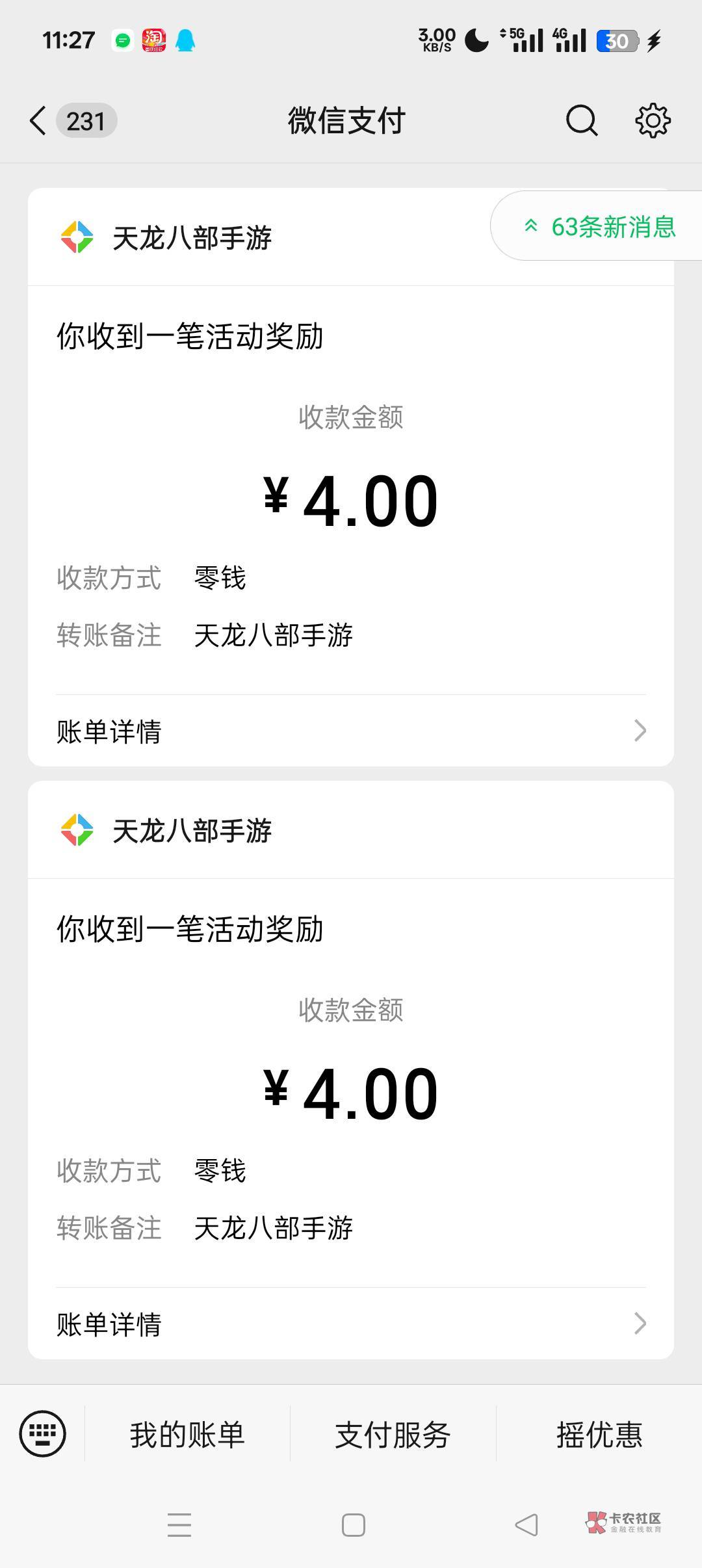Tap the back arrow in header
702x1568 pixels.
click(x=38, y=121)
